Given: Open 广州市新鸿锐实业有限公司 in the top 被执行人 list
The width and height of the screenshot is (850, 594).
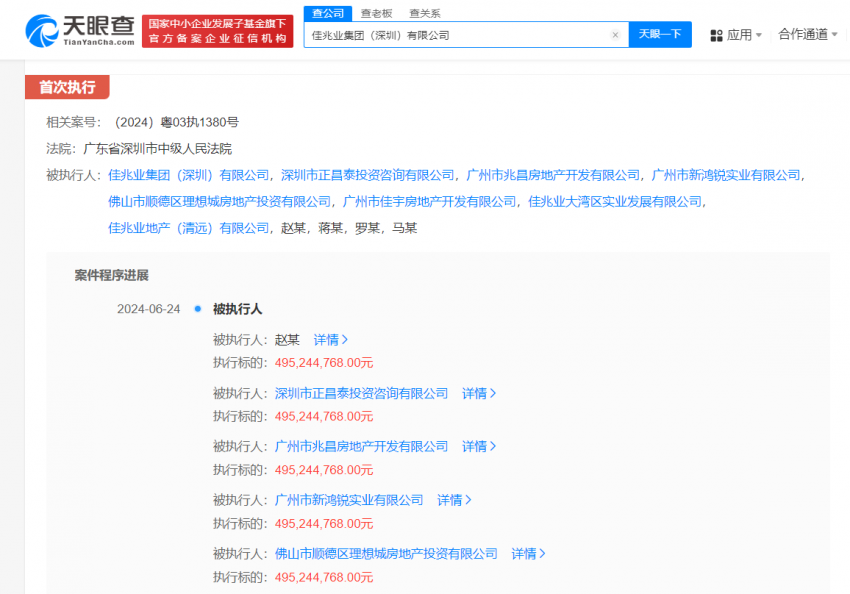Looking at the screenshot, I should pos(726,175).
